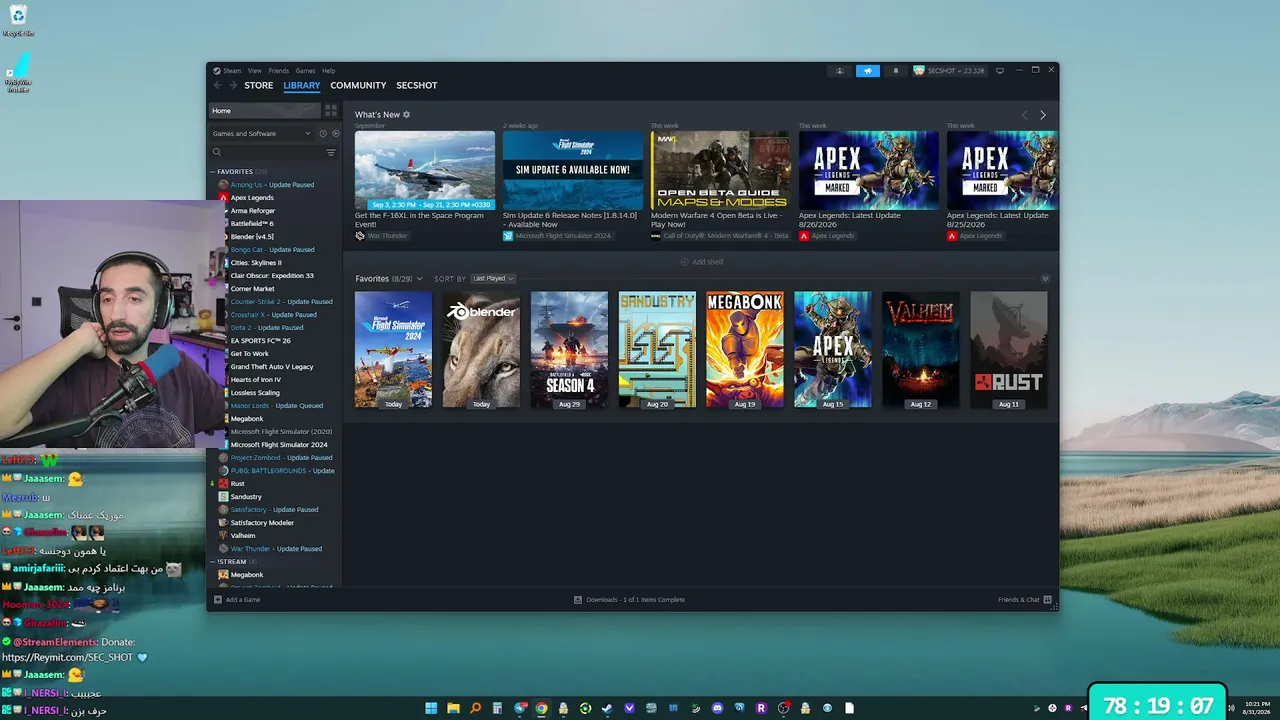This screenshot has height=720, width=1280.
Task: Open the Help menu
Action: coord(328,71)
